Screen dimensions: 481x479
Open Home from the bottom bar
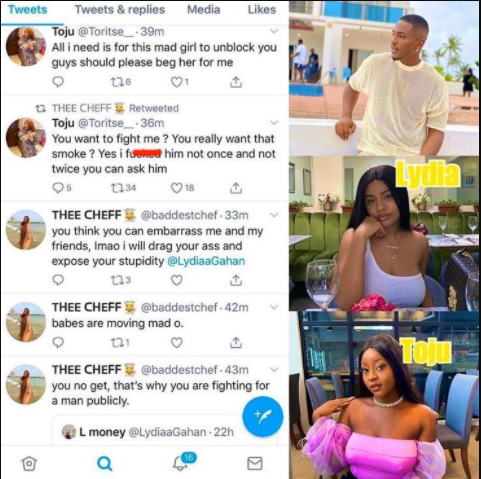[x=29, y=463]
